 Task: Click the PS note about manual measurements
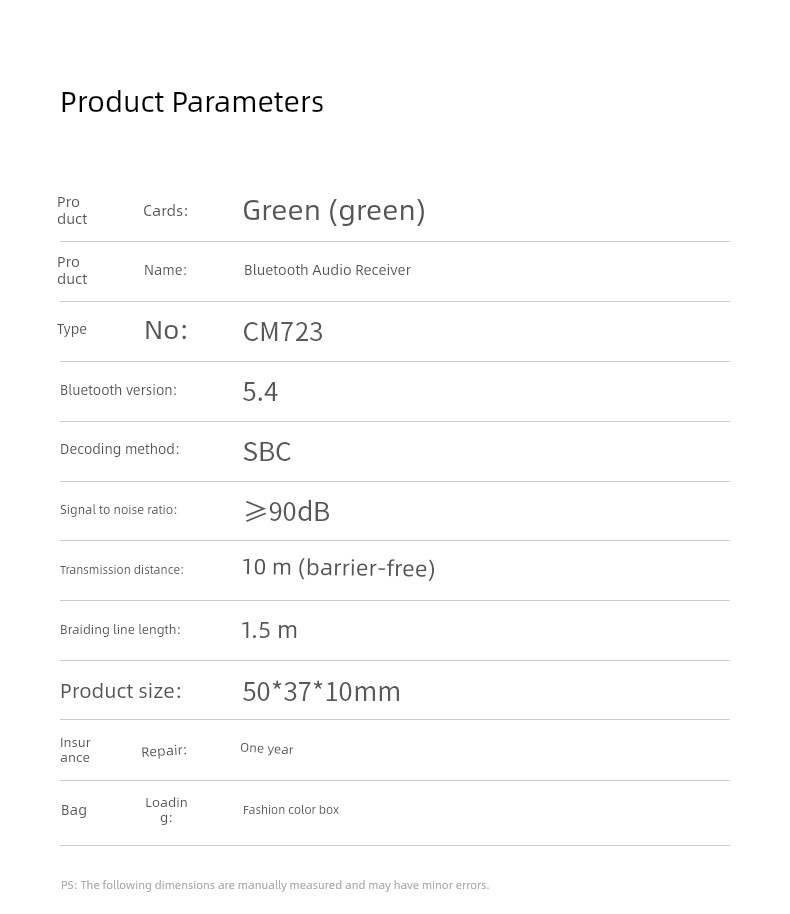(275, 885)
